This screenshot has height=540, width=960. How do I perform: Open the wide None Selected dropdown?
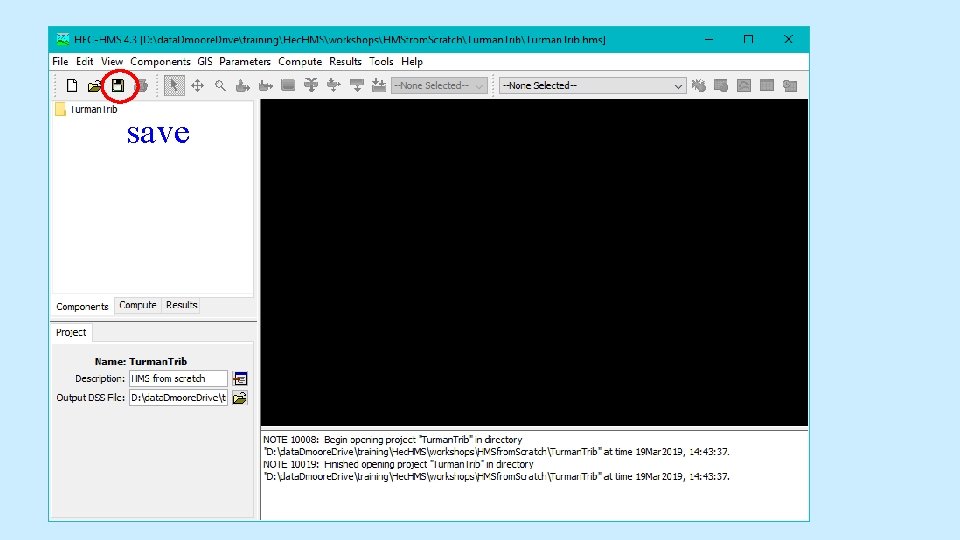pos(592,86)
